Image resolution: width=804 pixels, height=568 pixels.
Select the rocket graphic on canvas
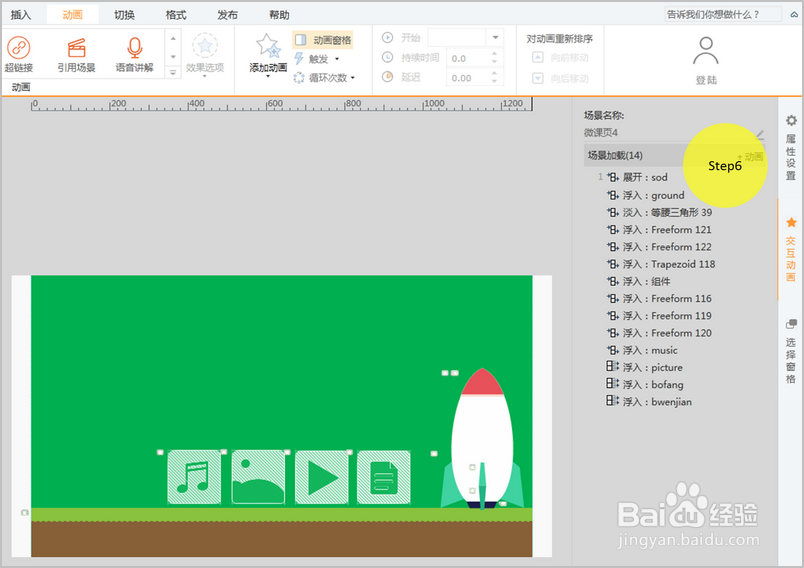click(x=482, y=438)
